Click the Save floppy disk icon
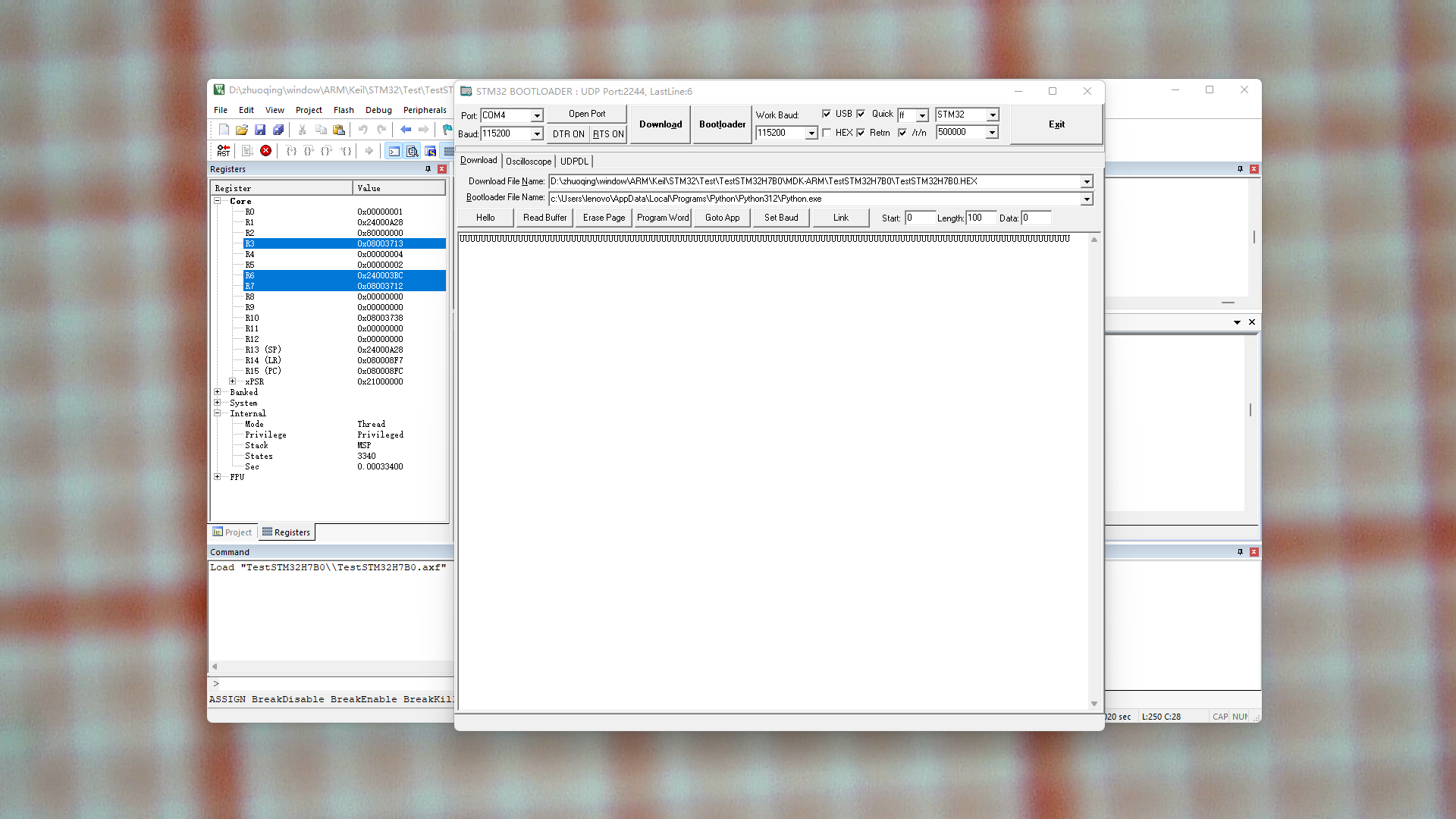Screen dimensions: 1456x819 click(260, 130)
